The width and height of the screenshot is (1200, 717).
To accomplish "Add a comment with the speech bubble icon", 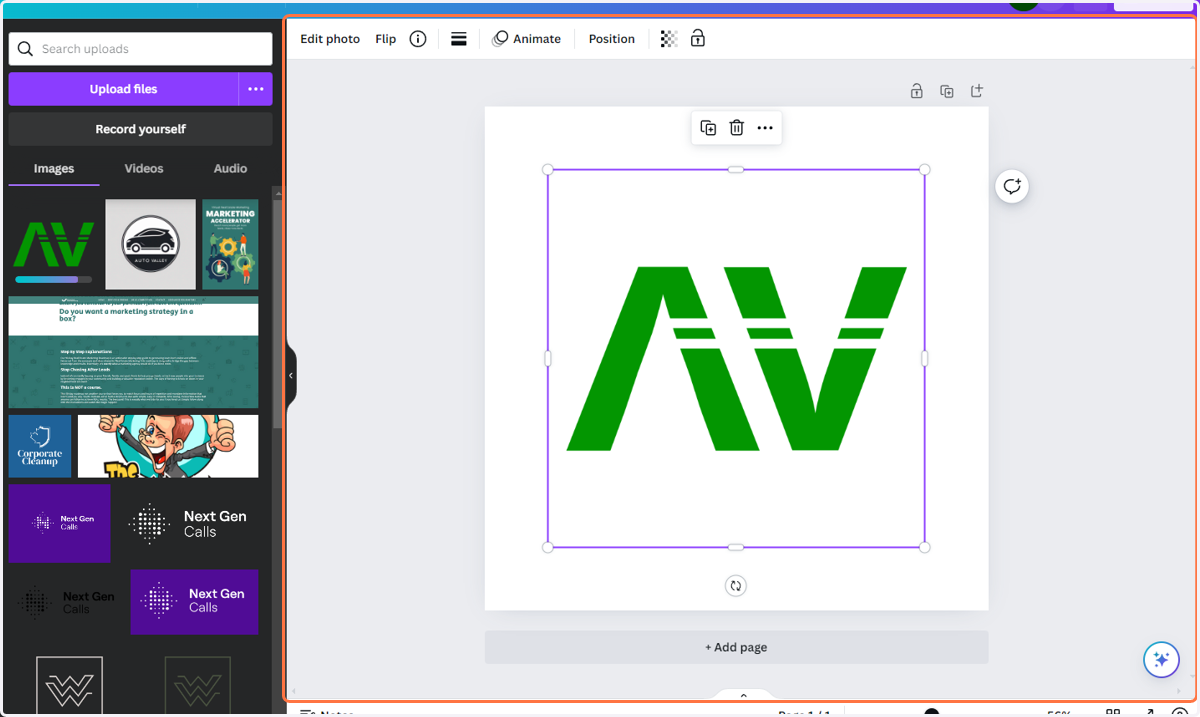I will tap(1012, 186).
